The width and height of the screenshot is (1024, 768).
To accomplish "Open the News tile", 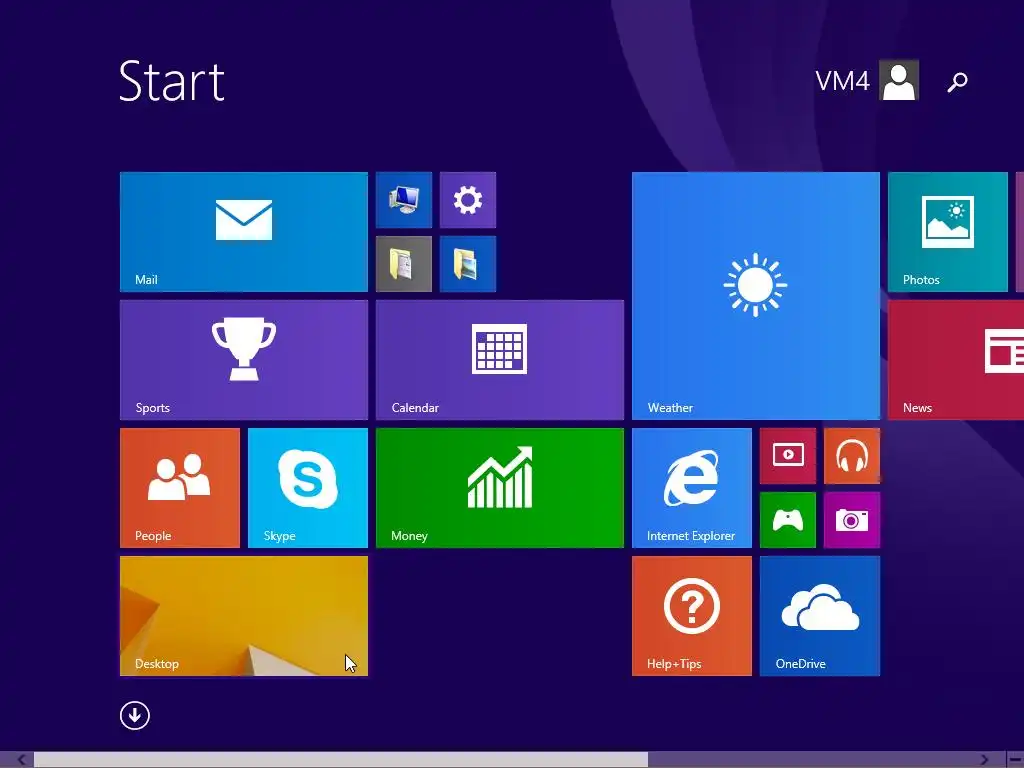I will pyautogui.click(x=956, y=360).
